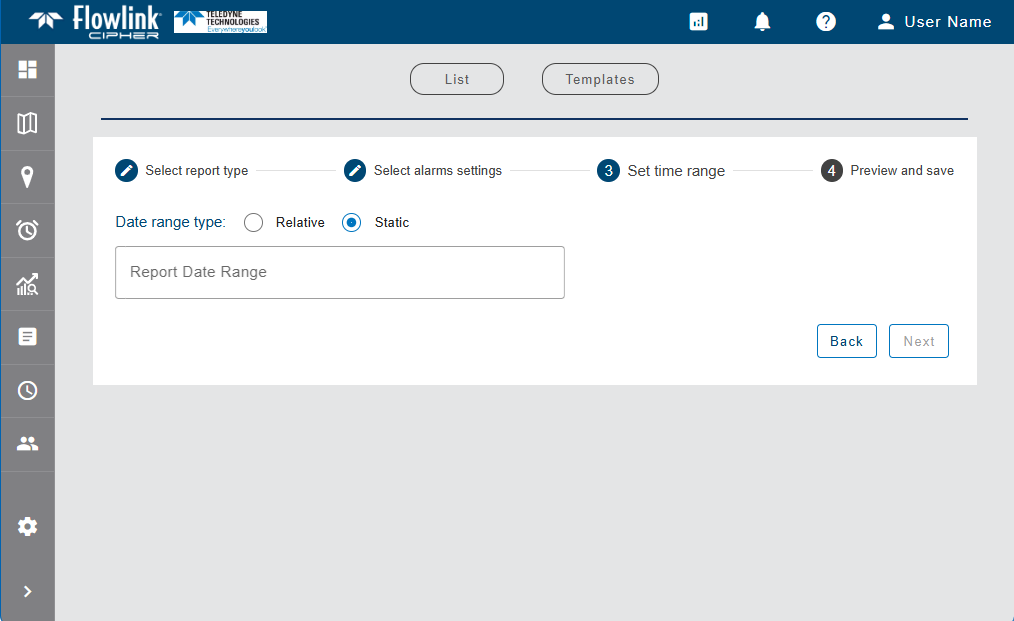Click the Report Date Range field

coord(340,272)
